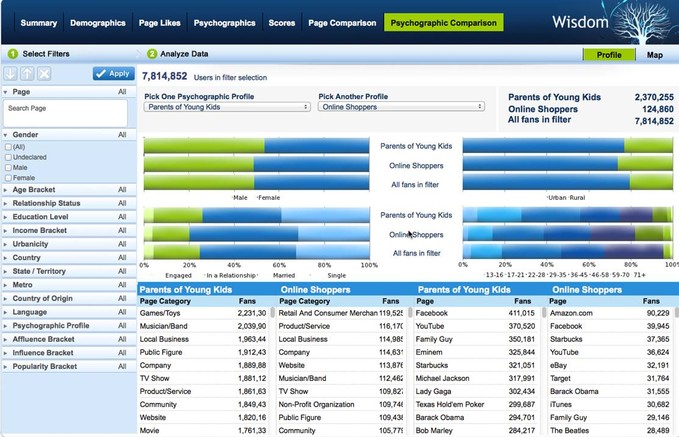Viewport: 679px width, 437px height.
Task: Click the Amazon.com page list scrollbar
Action: tap(676, 312)
